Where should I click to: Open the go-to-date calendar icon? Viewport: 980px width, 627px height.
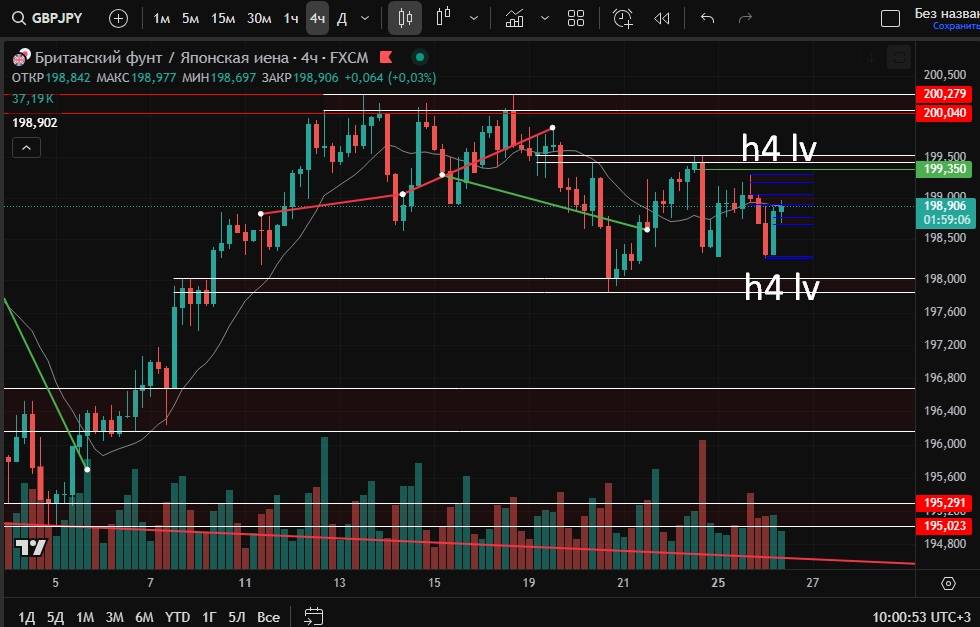tap(314, 616)
